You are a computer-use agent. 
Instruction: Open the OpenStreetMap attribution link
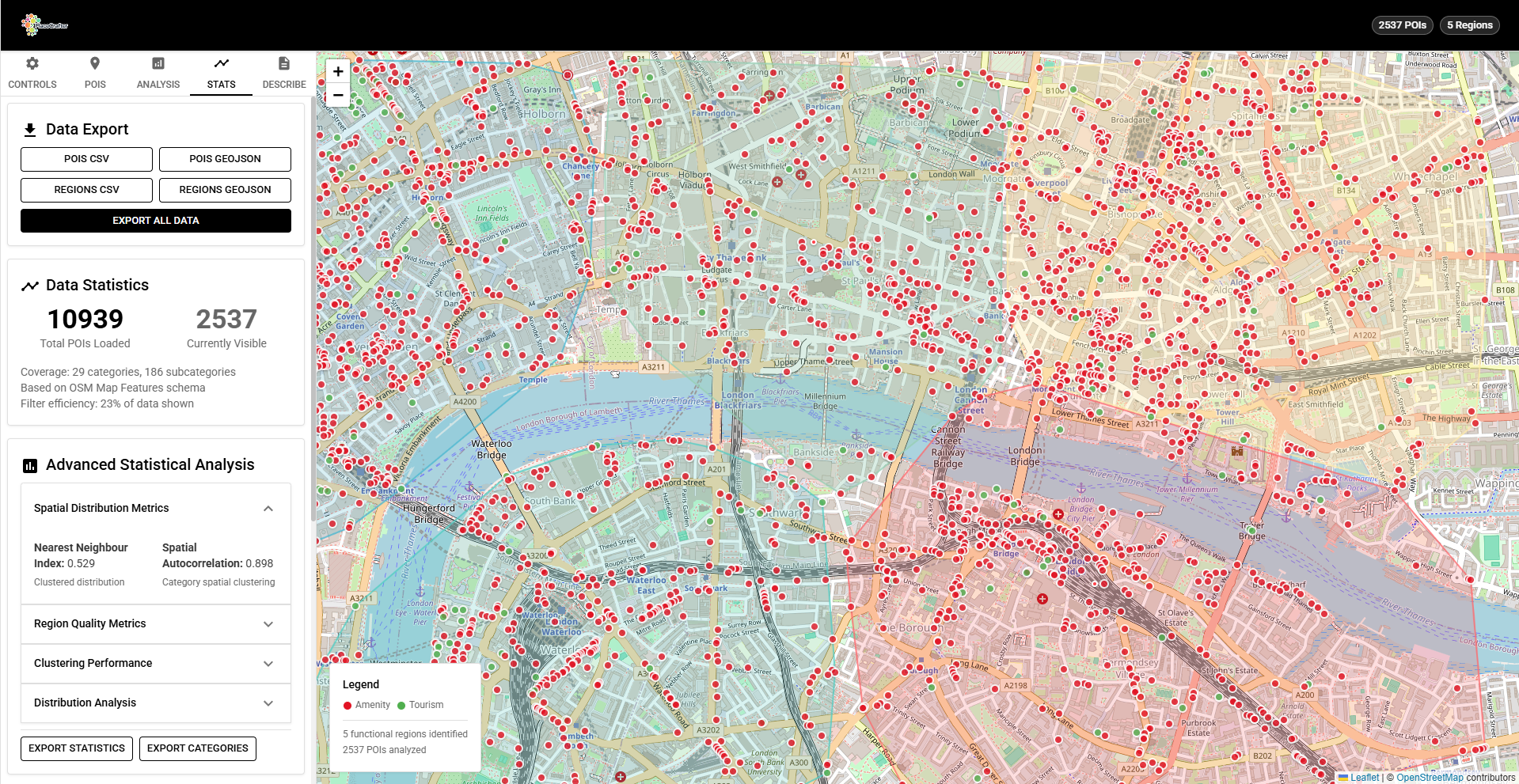pos(1430,778)
